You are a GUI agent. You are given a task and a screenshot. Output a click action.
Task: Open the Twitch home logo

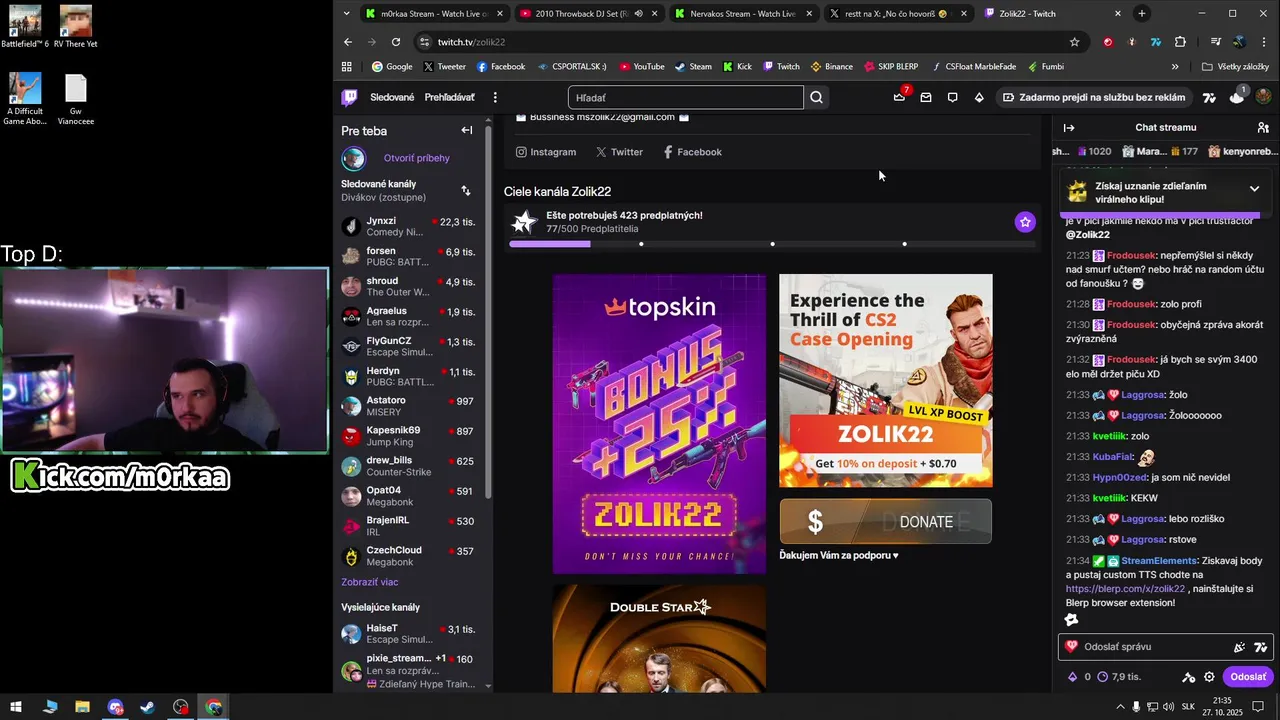tap(349, 97)
